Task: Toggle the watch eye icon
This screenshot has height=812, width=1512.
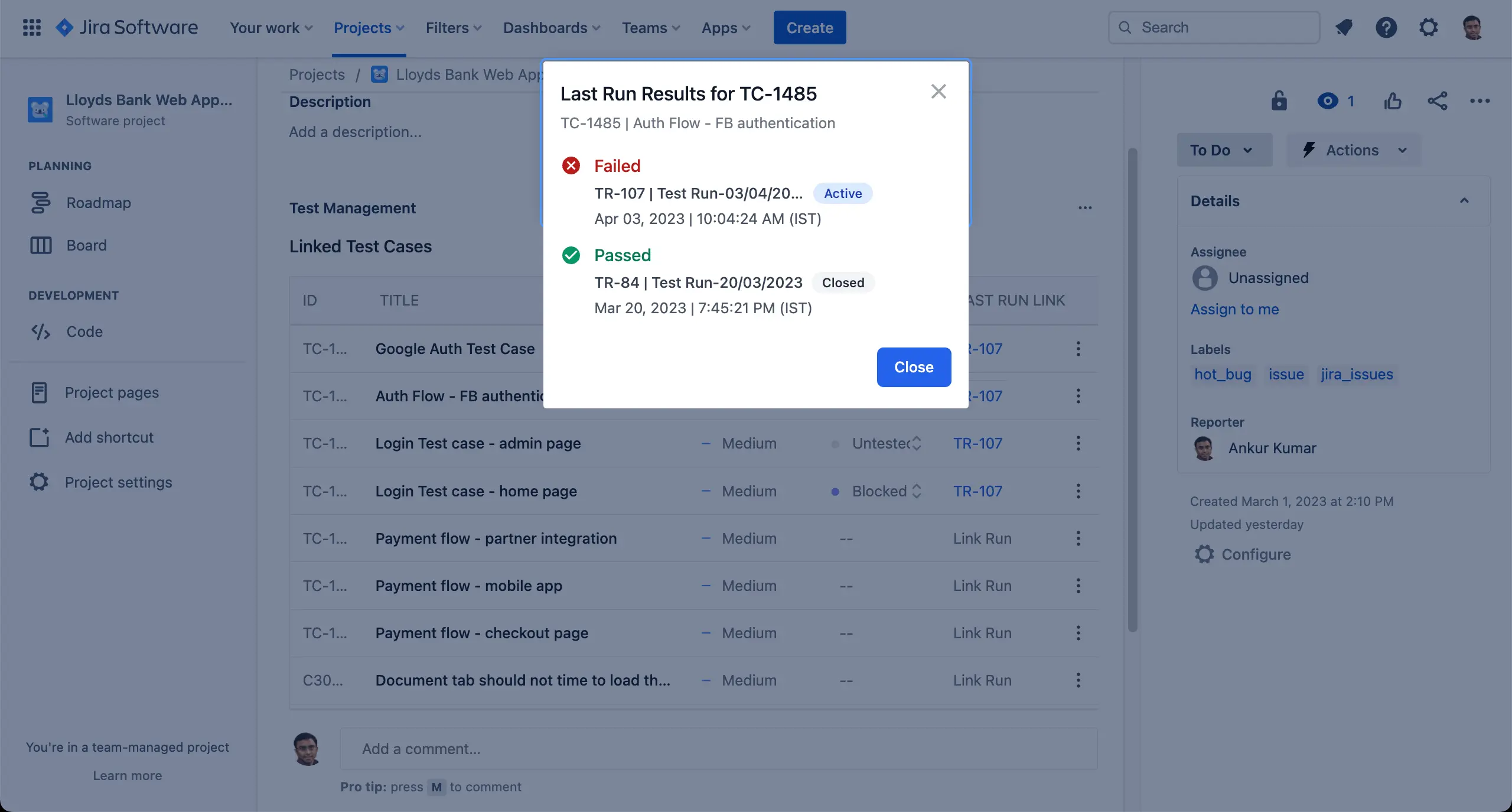Action: 1327,101
